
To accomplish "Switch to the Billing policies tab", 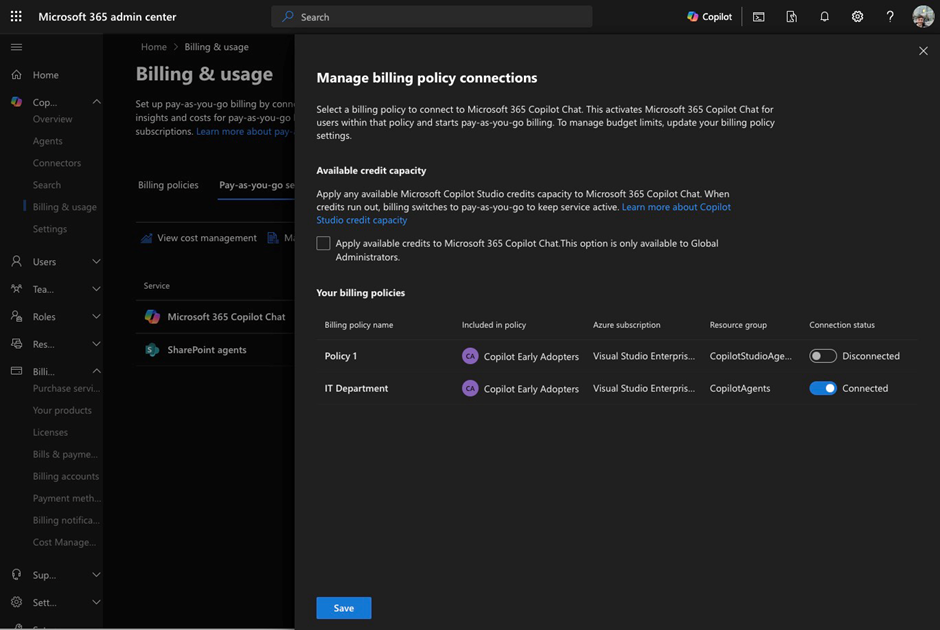I will (x=168, y=185).
